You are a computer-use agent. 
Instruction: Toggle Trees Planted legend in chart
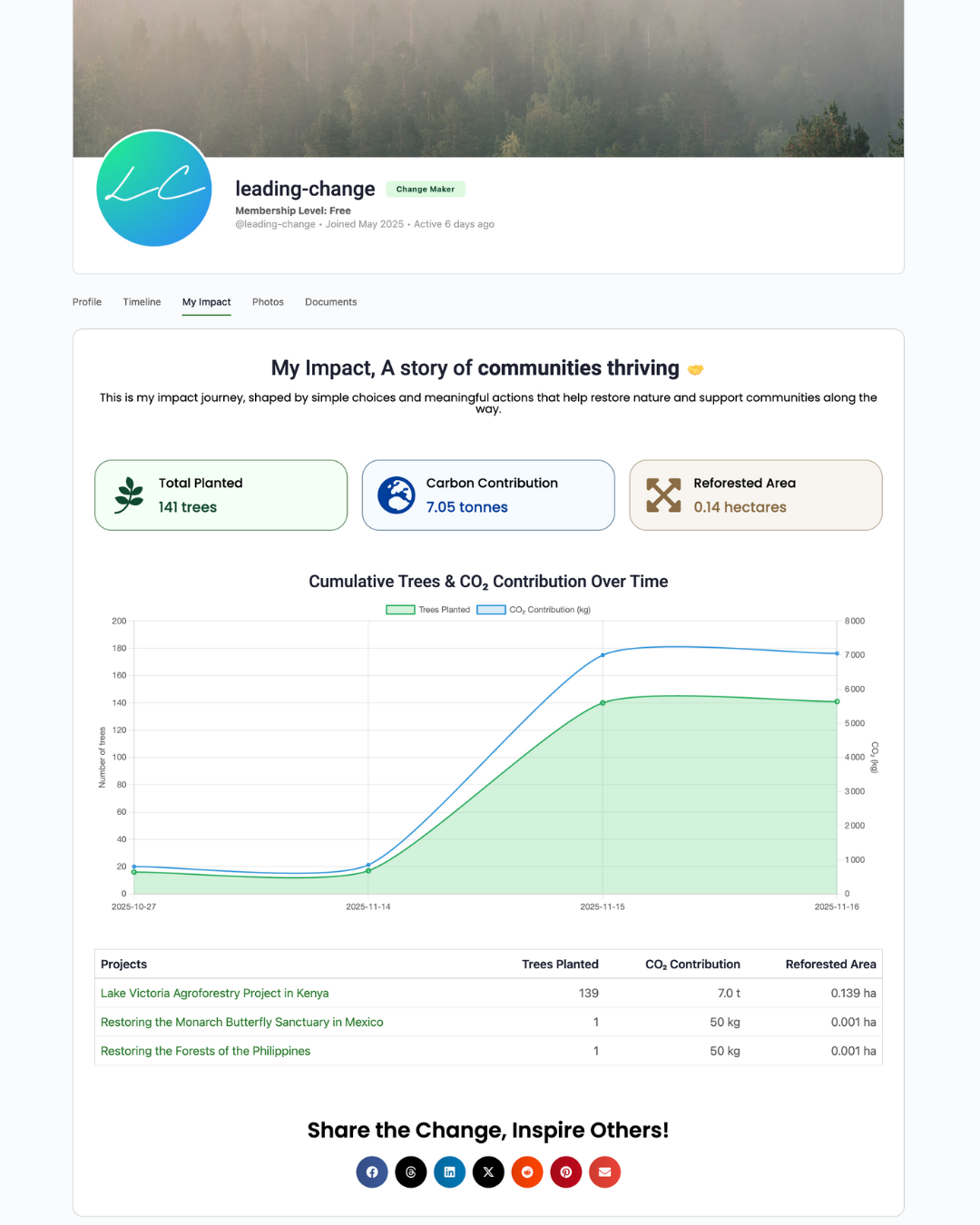click(x=428, y=610)
